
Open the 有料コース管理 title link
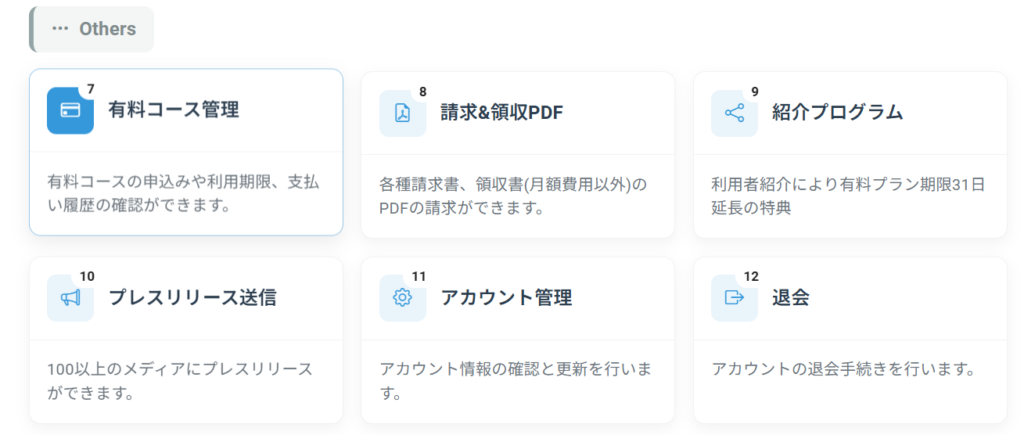(174, 109)
